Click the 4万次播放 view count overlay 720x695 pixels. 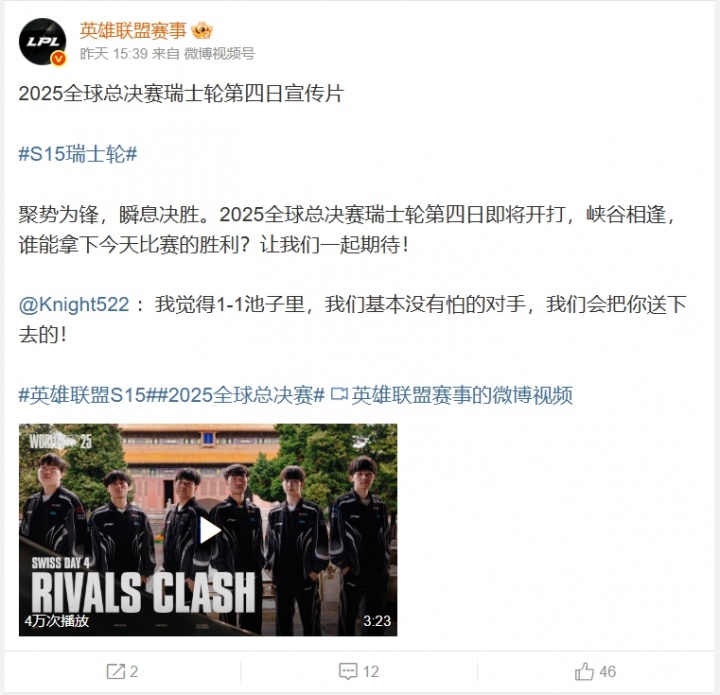click(56, 621)
